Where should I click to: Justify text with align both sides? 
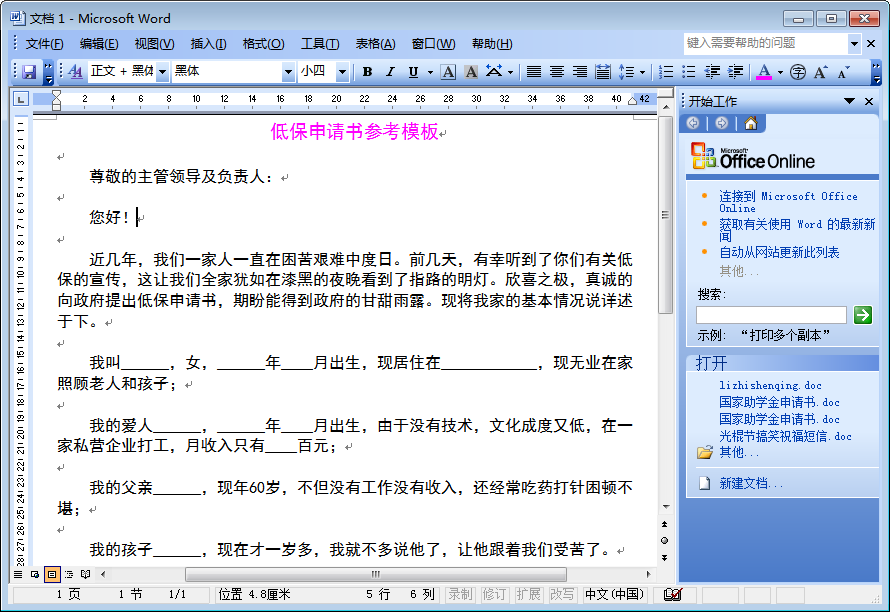tap(534, 72)
